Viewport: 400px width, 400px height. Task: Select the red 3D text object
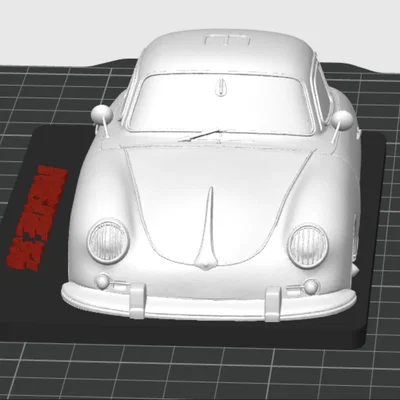coord(37,218)
